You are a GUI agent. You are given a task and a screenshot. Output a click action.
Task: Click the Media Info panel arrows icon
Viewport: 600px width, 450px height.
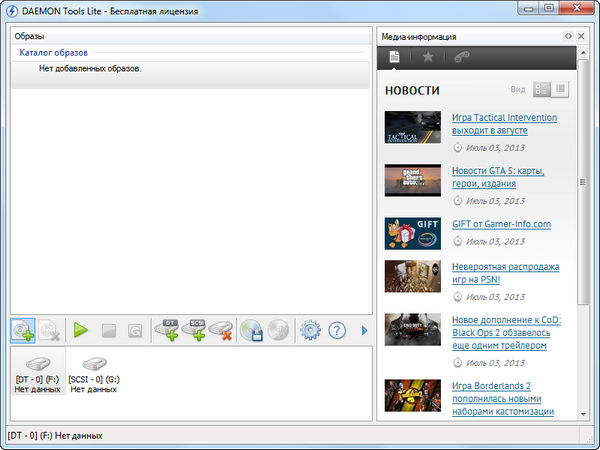568,36
